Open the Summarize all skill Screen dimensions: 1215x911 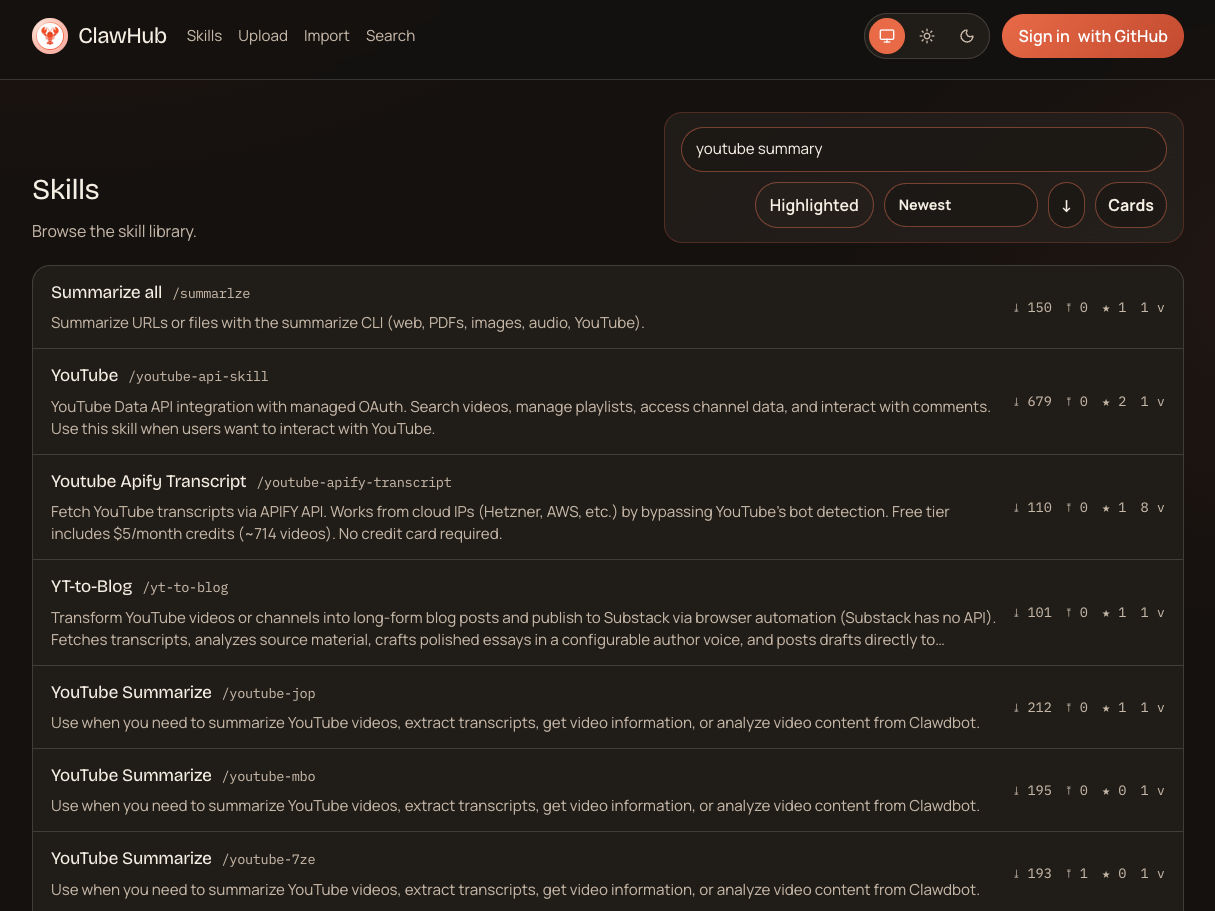click(608, 307)
